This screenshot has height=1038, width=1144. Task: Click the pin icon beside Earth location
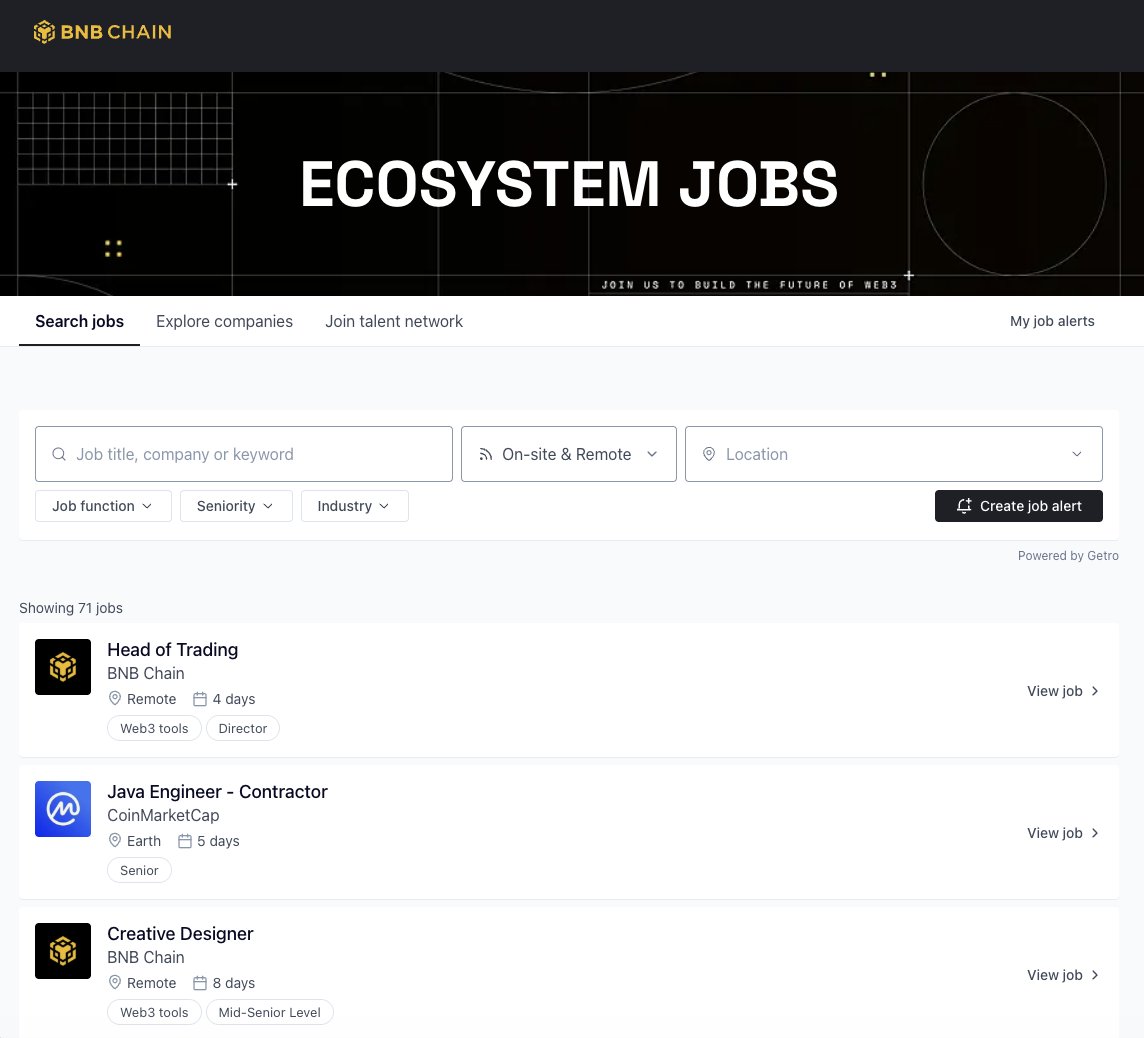coord(115,840)
